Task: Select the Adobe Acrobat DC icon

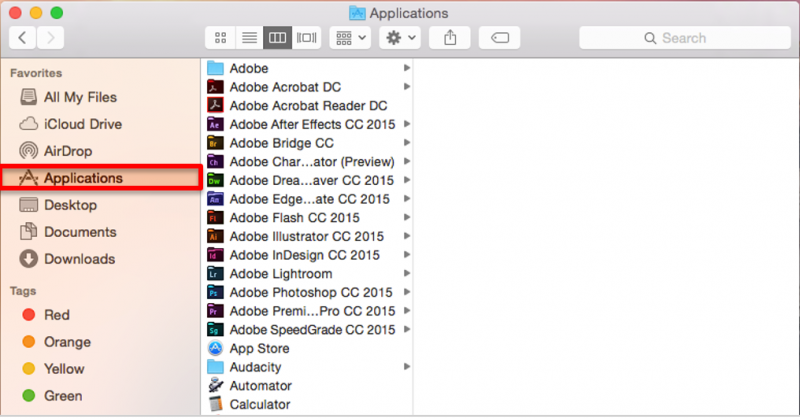Action: click(215, 87)
